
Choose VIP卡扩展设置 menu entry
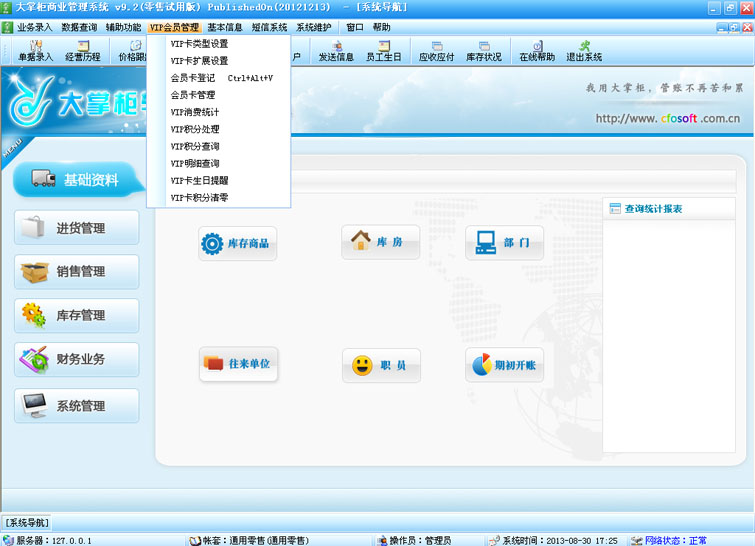[219, 61]
